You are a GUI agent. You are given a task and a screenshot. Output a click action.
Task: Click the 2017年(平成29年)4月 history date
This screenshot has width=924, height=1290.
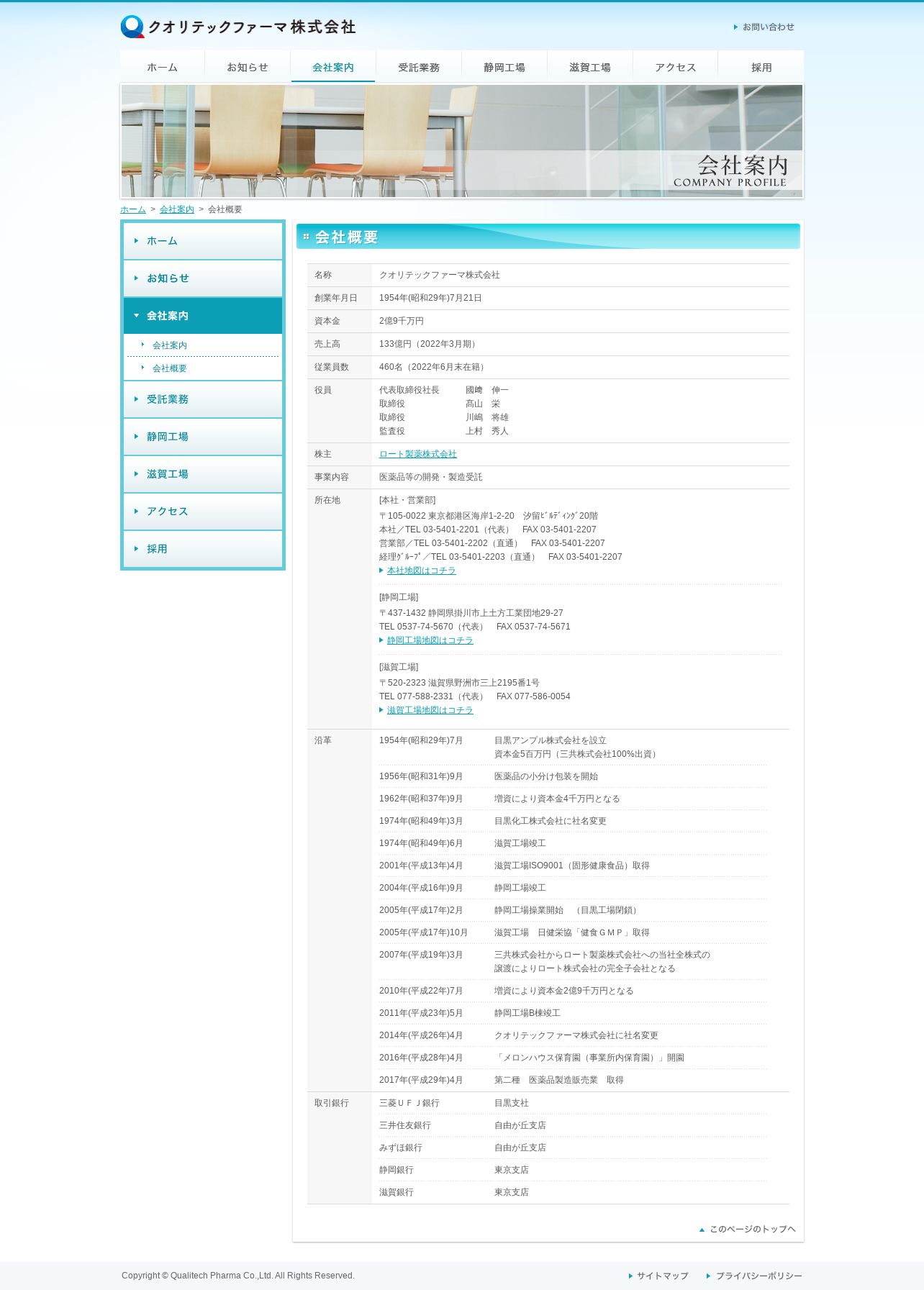pyautogui.click(x=421, y=1080)
